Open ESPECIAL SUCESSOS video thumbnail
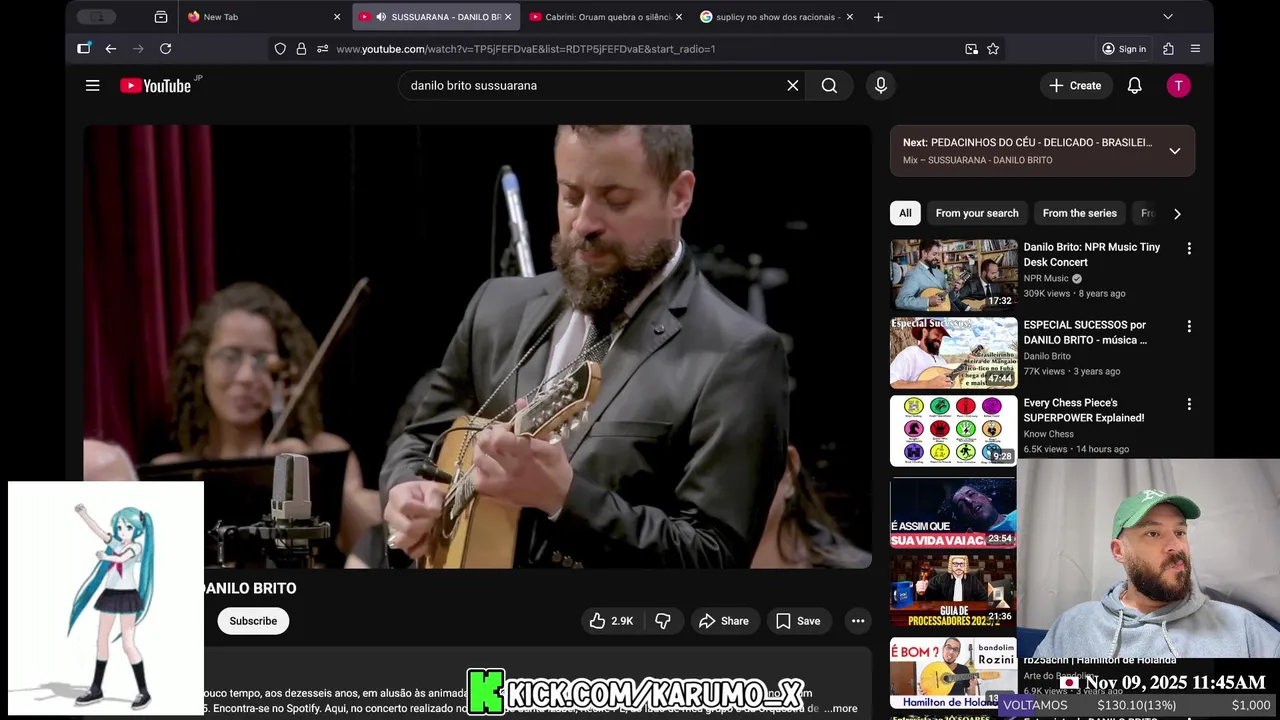Image resolution: width=1280 pixels, height=720 pixels. [x=954, y=353]
